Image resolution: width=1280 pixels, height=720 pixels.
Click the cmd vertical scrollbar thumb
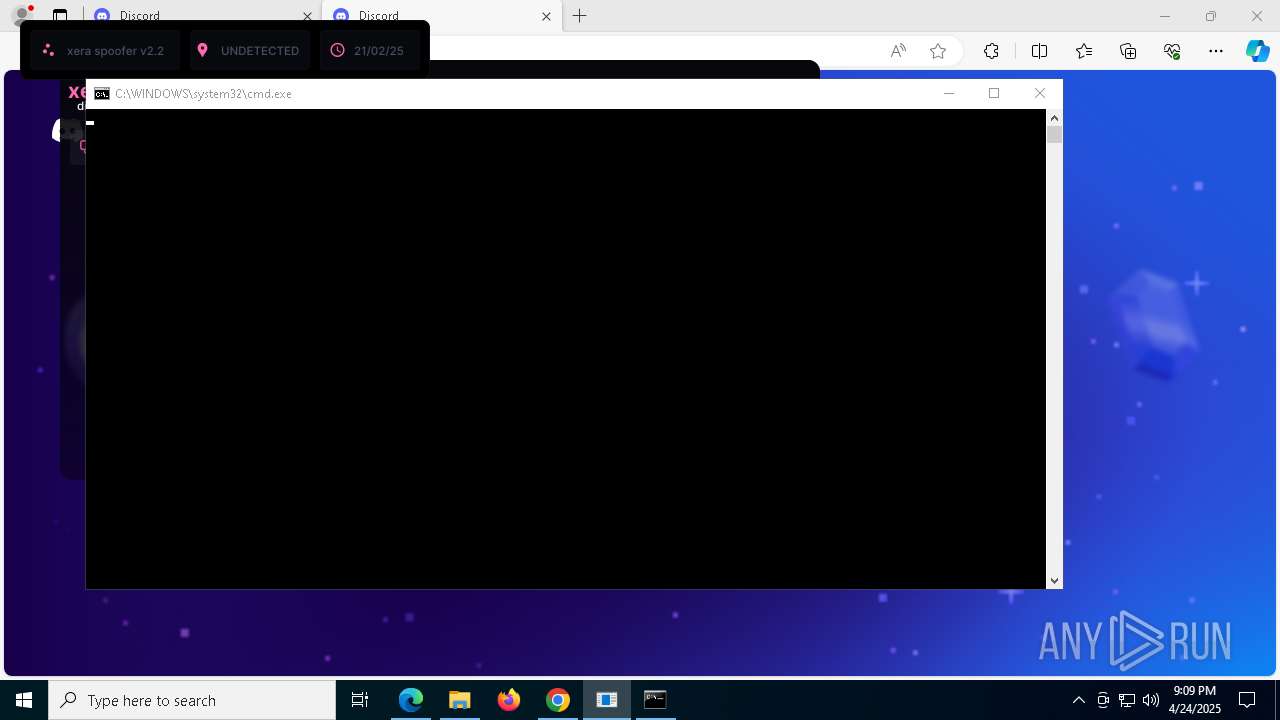(1054, 135)
